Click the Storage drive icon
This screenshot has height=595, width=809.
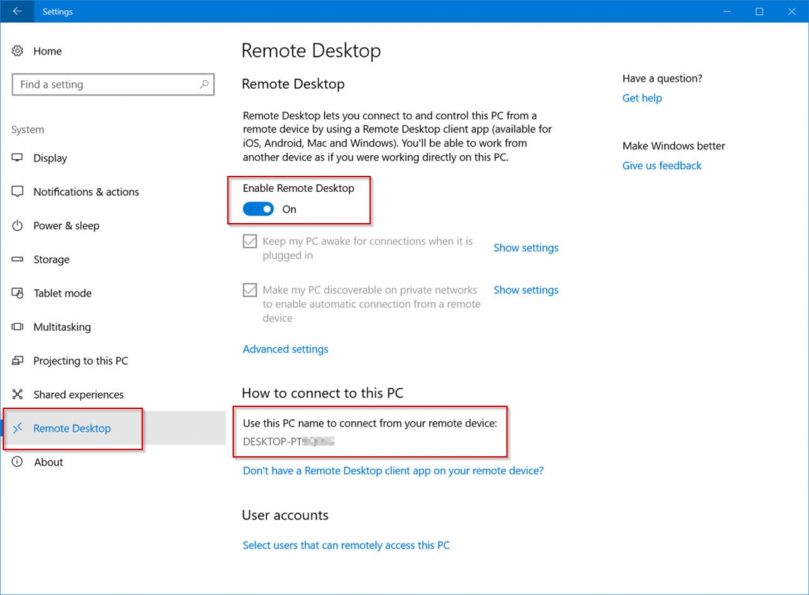18,259
